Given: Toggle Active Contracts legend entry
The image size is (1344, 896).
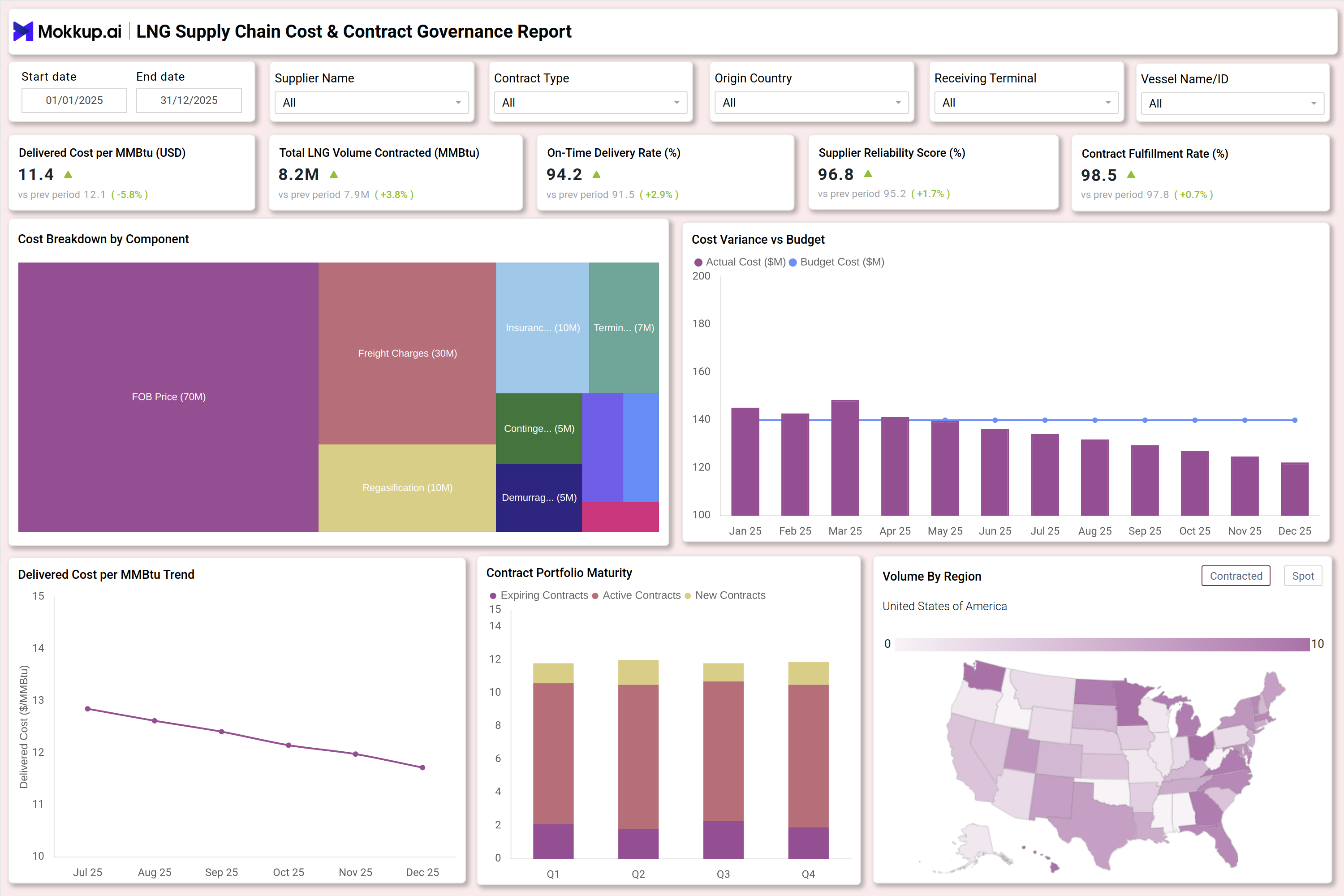Looking at the screenshot, I should [x=636, y=595].
